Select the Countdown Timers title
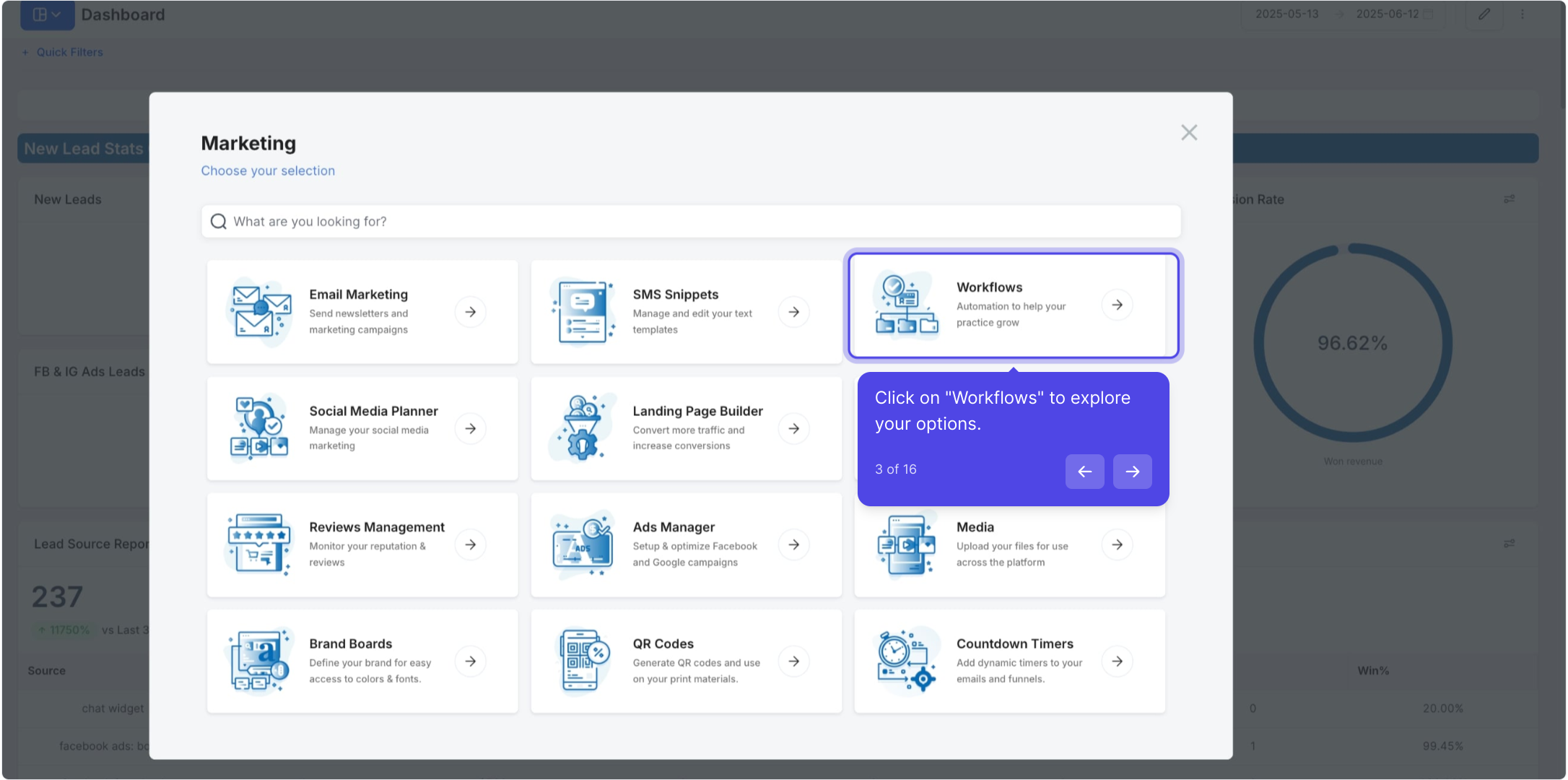 1014,643
